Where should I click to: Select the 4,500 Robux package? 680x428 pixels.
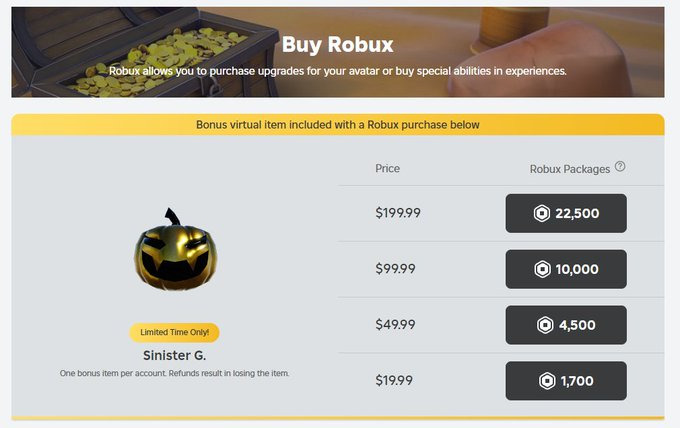(x=566, y=325)
